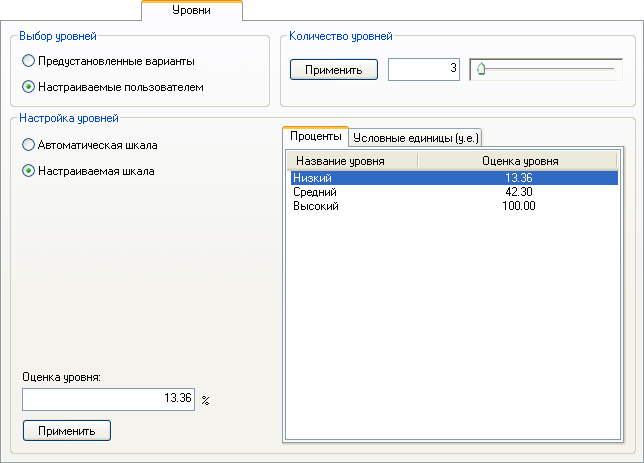Select Настраиваемые пользователем radio button
Viewport: 644px width, 463px height.
(x=113, y=87)
